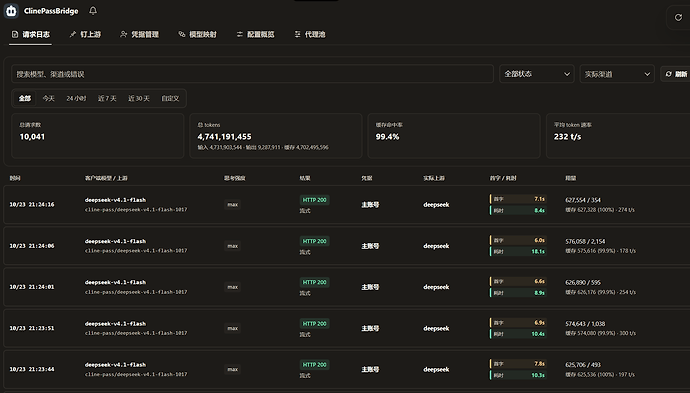690x393 pixels.
Task: Click the total tokens value 4,741,191,455
Action: tap(224, 137)
